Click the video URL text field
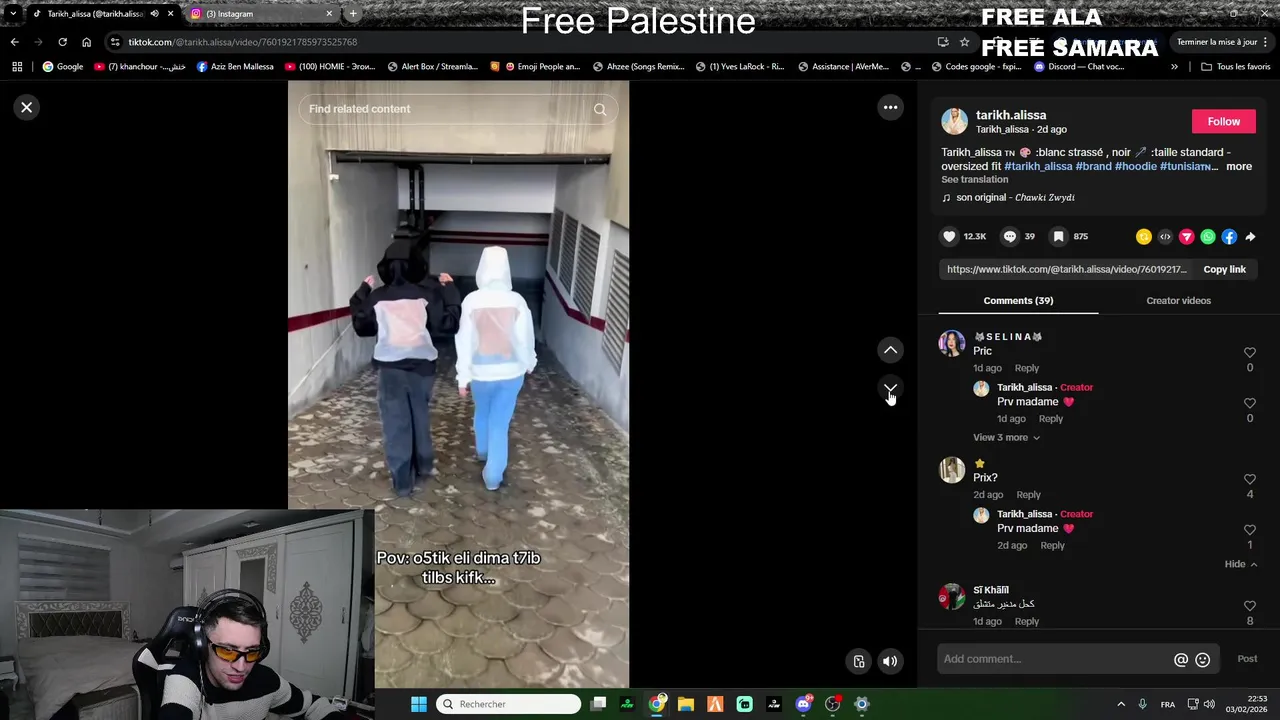This screenshot has height=720, width=1280. click(x=1066, y=269)
